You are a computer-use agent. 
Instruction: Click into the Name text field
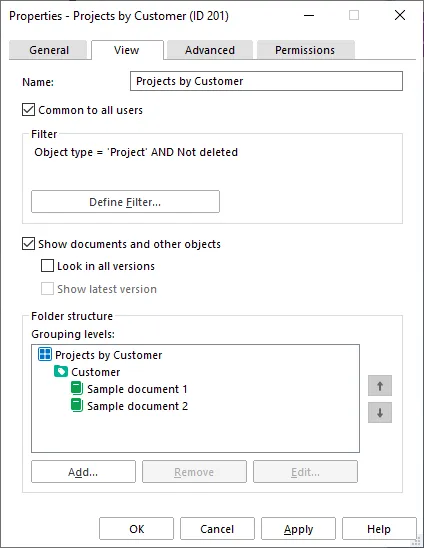tap(266, 81)
